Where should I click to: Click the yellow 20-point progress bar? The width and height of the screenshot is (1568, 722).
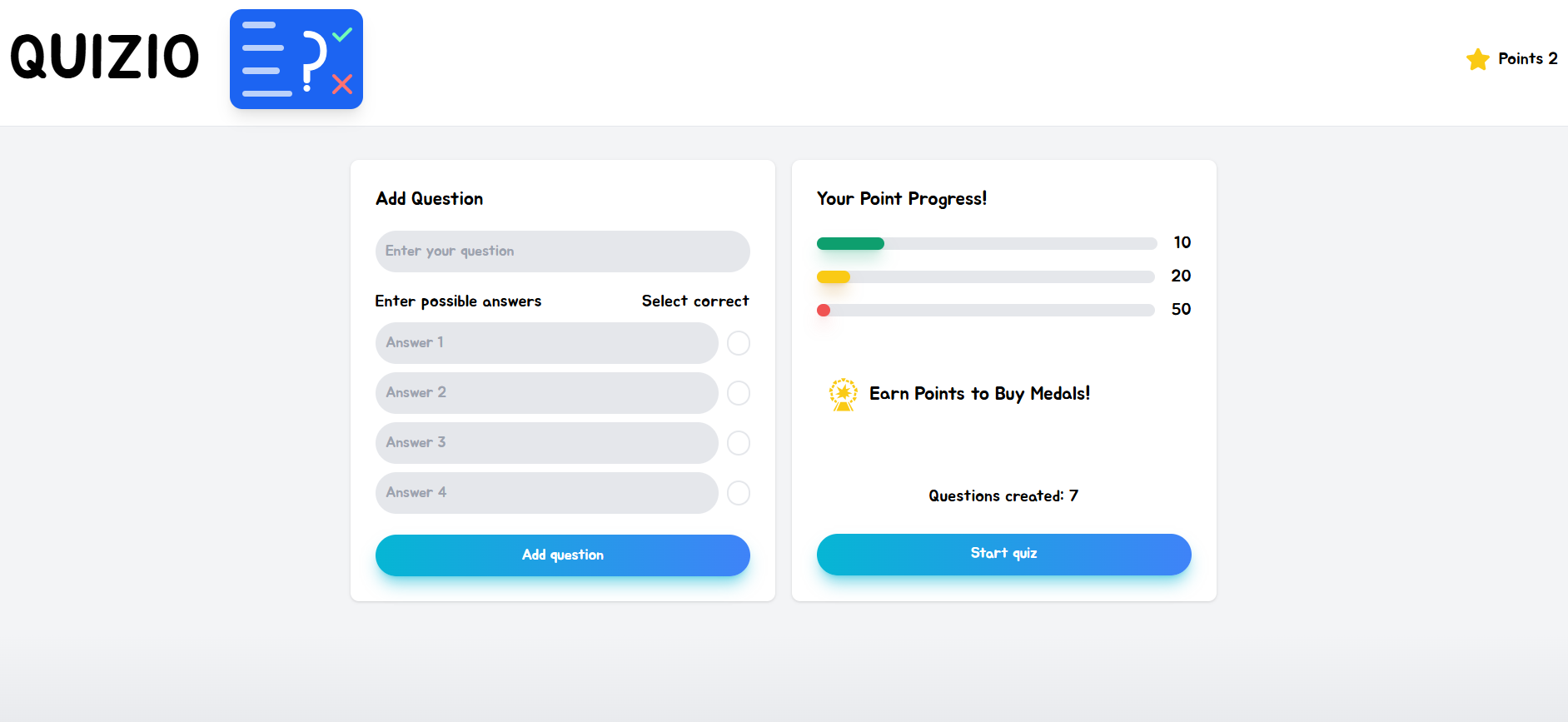tap(986, 276)
